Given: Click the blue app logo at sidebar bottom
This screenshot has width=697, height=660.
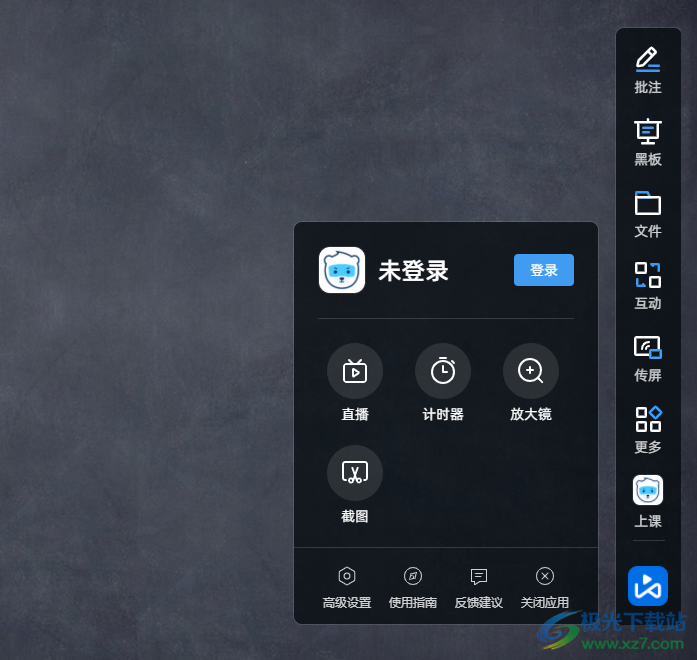Looking at the screenshot, I should click(648, 586).
